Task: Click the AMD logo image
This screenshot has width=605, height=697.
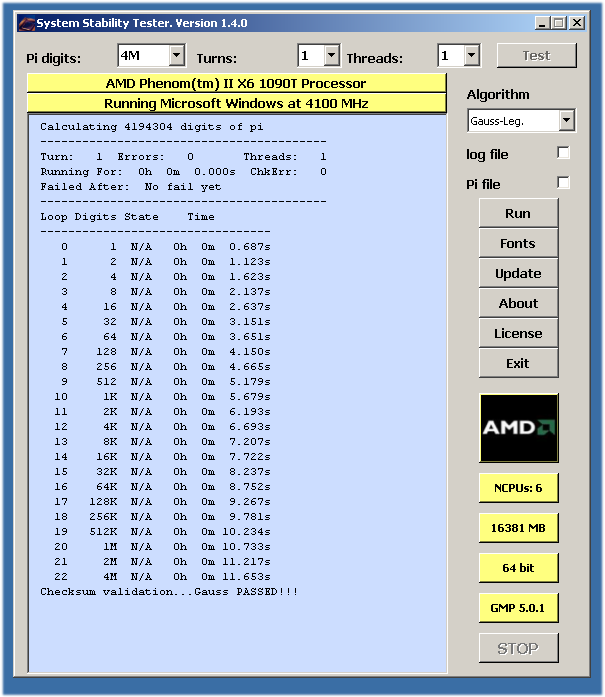Action: coord(519,428)
